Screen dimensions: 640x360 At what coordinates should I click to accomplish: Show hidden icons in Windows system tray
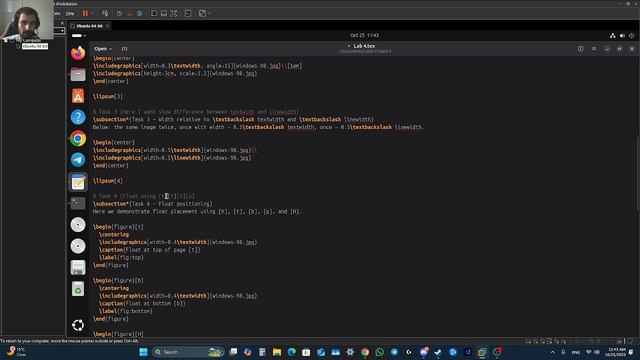point(553,352)
